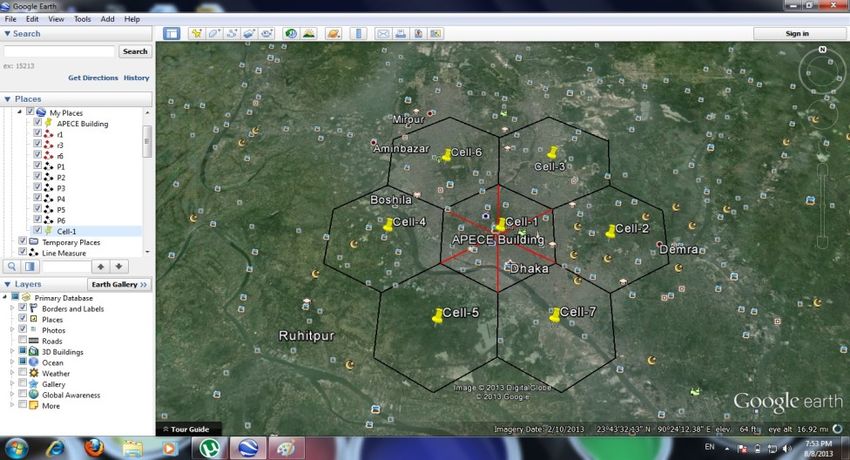Click the Email toolbar icon
This screenshot has height=460, width=850.
point(383,34)
